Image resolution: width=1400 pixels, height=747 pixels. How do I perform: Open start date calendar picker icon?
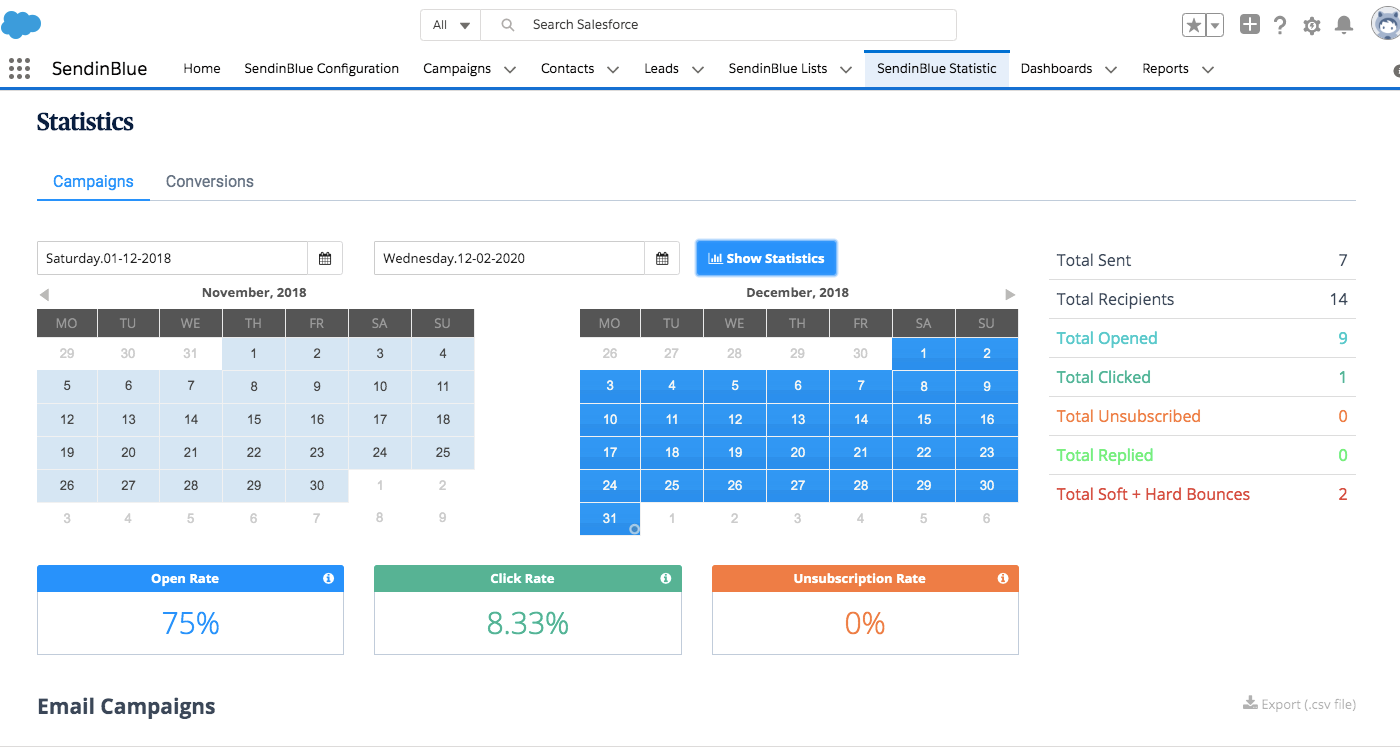coord(325,258)
